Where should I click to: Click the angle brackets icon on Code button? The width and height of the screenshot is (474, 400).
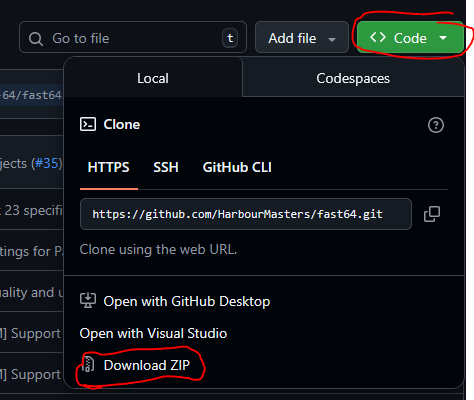click(378, 37)
